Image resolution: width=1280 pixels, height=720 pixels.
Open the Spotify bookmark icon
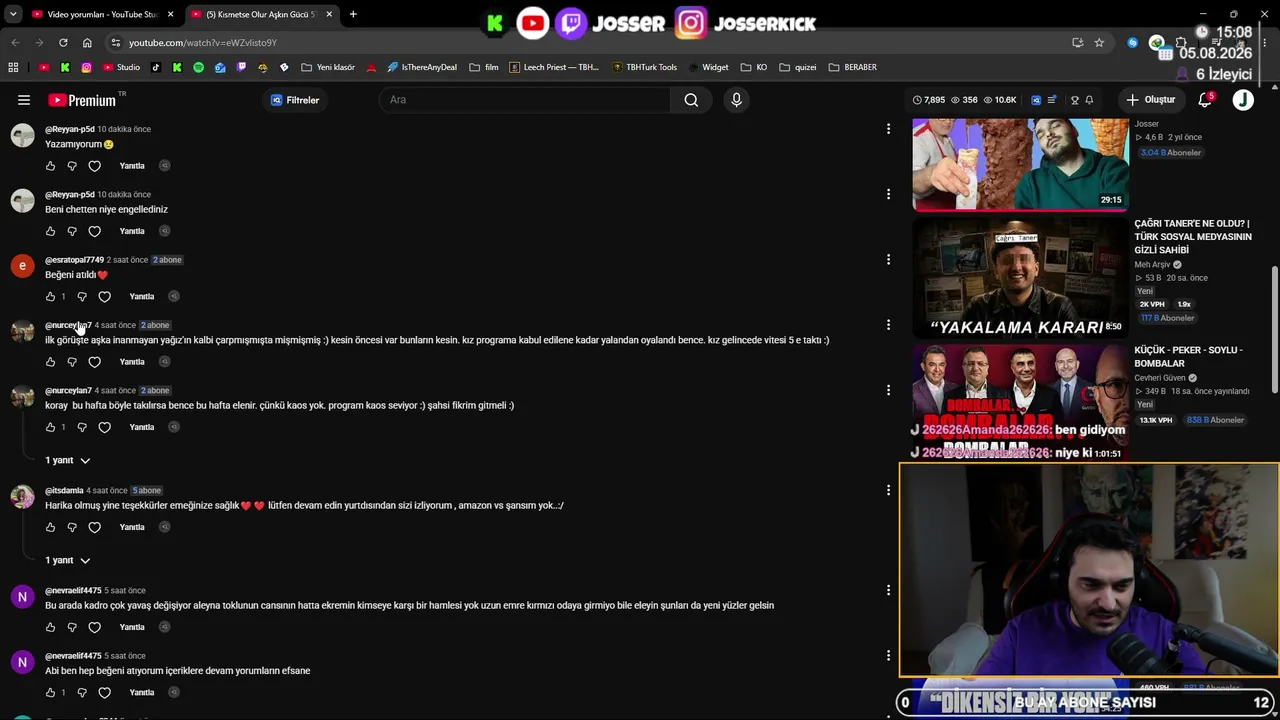[198, 68]
